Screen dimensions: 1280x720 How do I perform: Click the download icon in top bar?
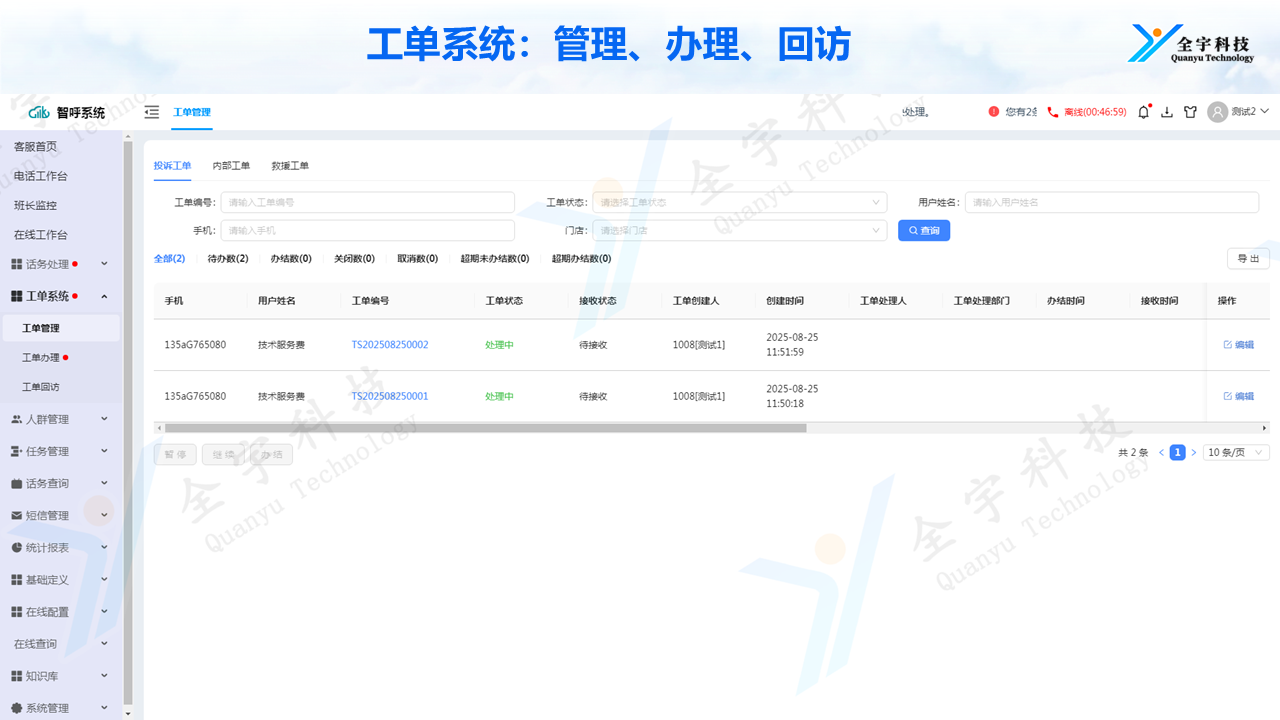[1167, 112]
